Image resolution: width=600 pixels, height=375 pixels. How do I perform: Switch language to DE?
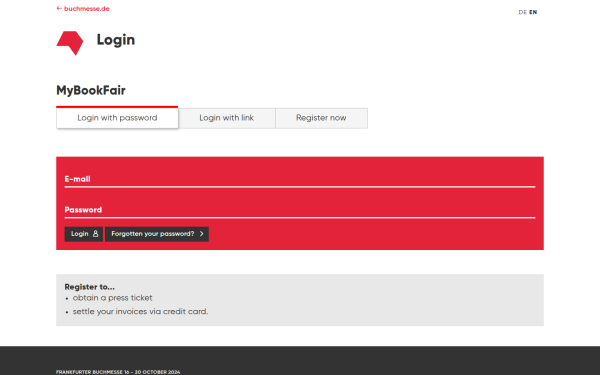[522, 12]
